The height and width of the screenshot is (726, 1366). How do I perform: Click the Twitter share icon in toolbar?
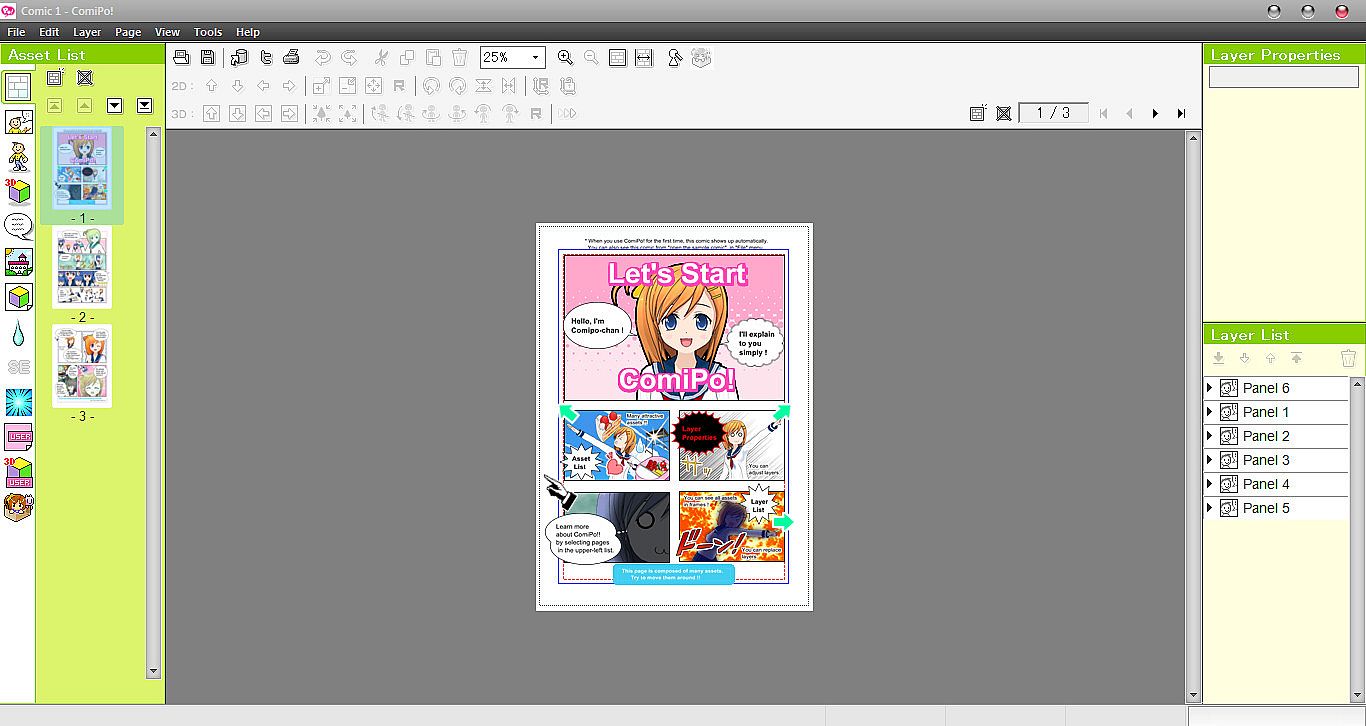[265, 58]
